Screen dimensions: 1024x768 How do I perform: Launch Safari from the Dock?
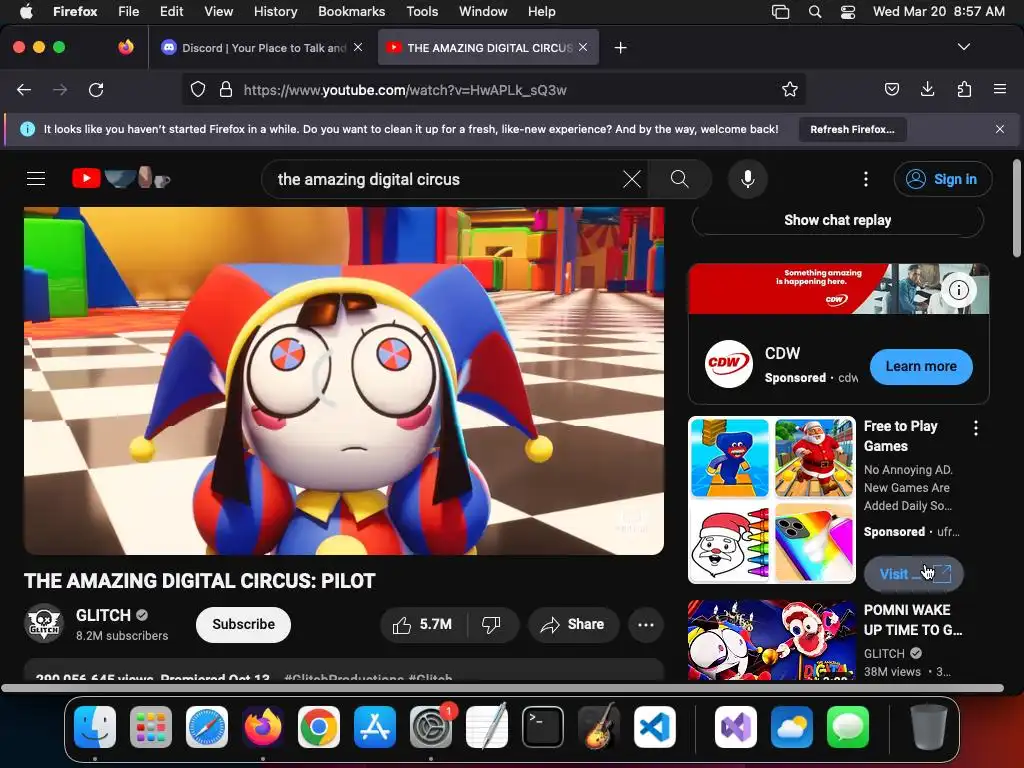(207, 727)
